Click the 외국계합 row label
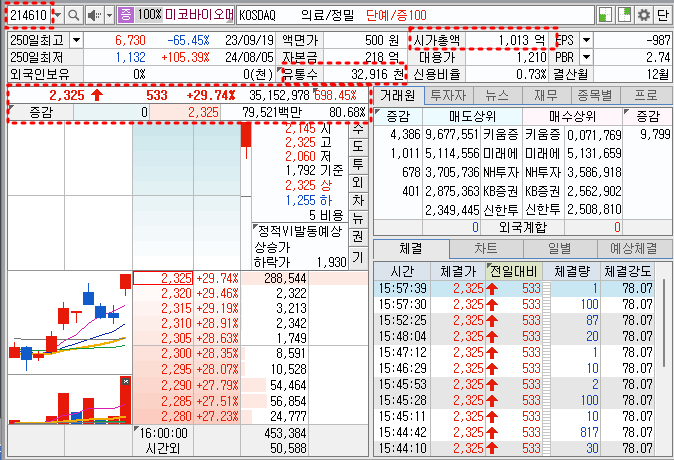Screen dimensions: 674x460 [x=522, y=227]
